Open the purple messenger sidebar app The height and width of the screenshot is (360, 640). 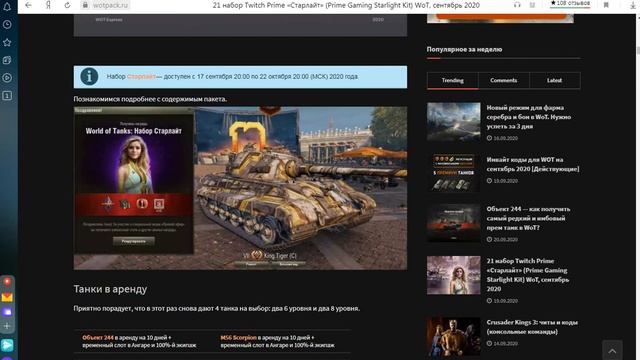[7, 312]
